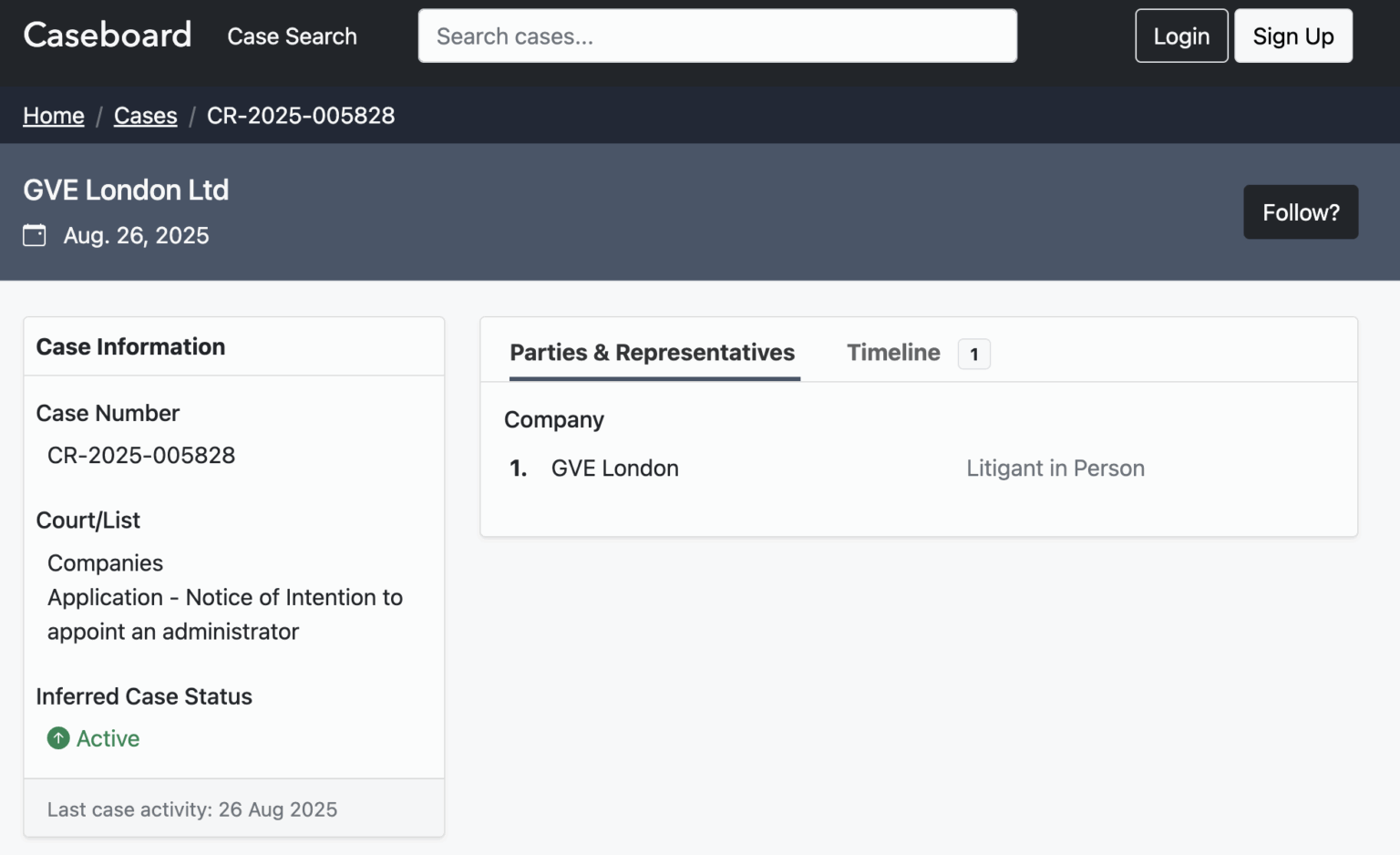Click the Timeline count badge showing 1
Screen dimensions: 1400x855
pyautogui.click(x=973, y=354)
